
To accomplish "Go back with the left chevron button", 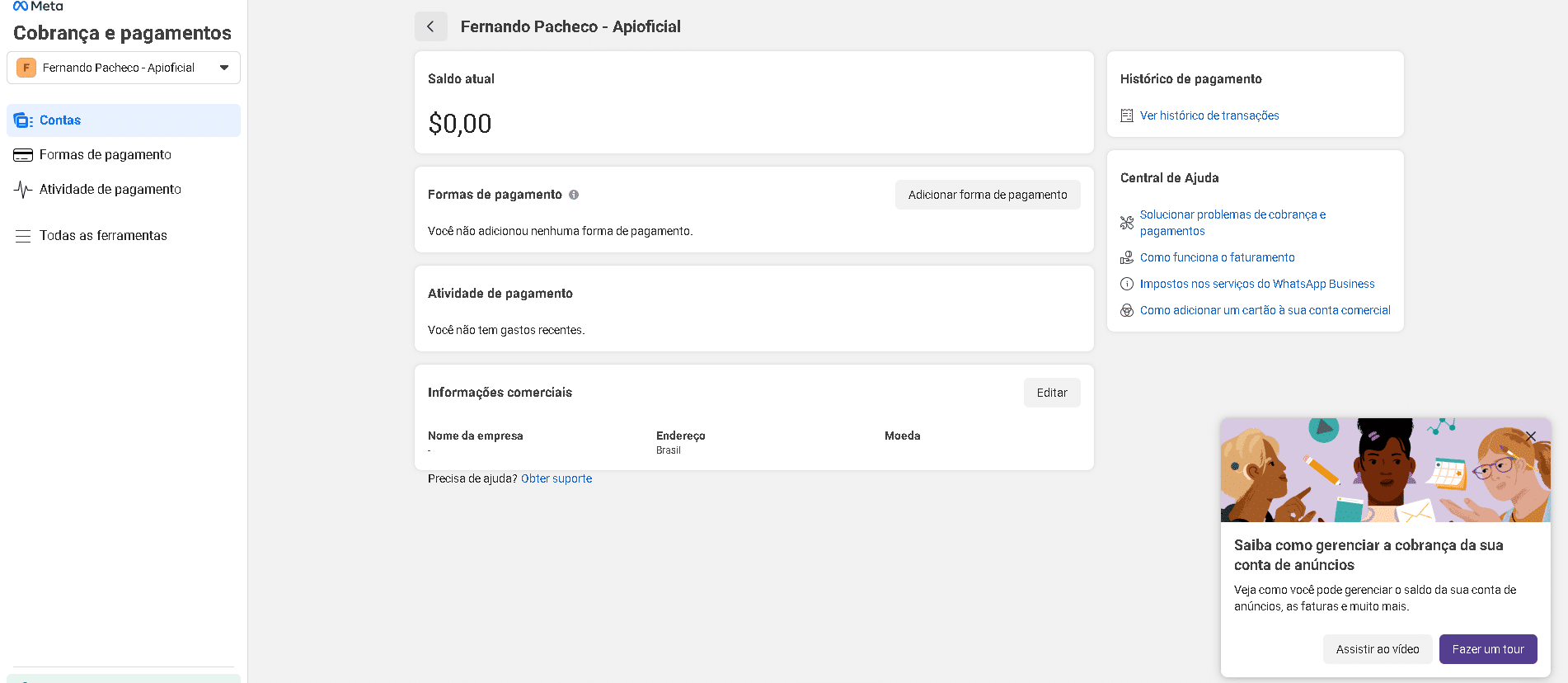I will 431,26.
